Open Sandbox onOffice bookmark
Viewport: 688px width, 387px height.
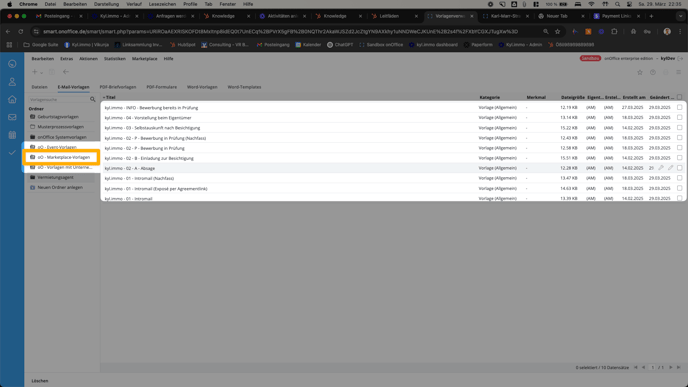coord(381,45)
